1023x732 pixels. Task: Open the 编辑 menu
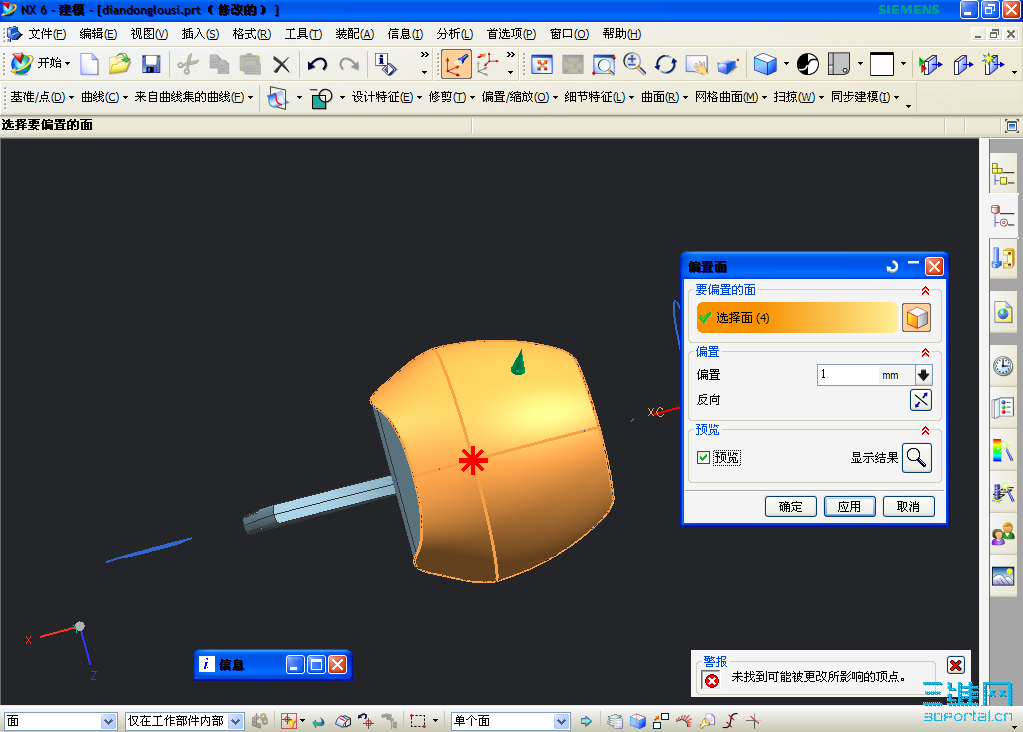tap(98, 34)
